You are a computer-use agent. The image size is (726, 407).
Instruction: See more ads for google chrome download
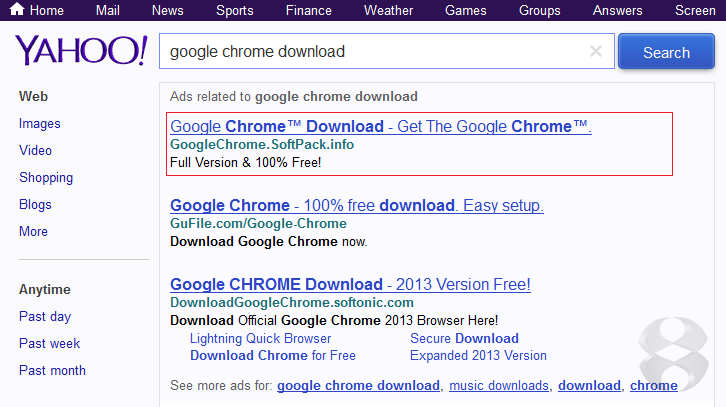[x=358, y=386]
